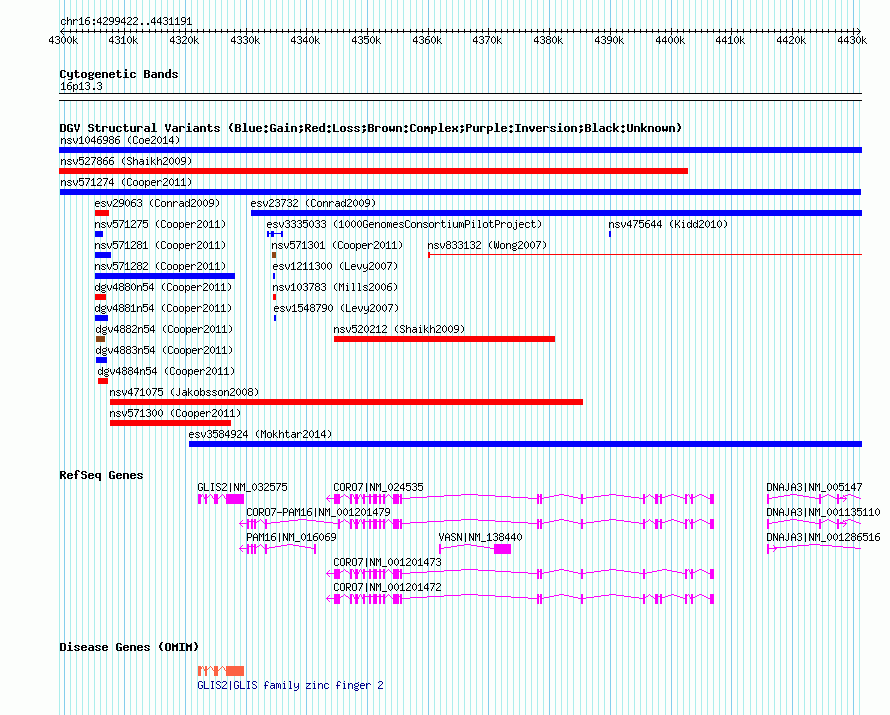Click the Cytogenetic Bands track title

pyautogui.click(x=119, y=74)
